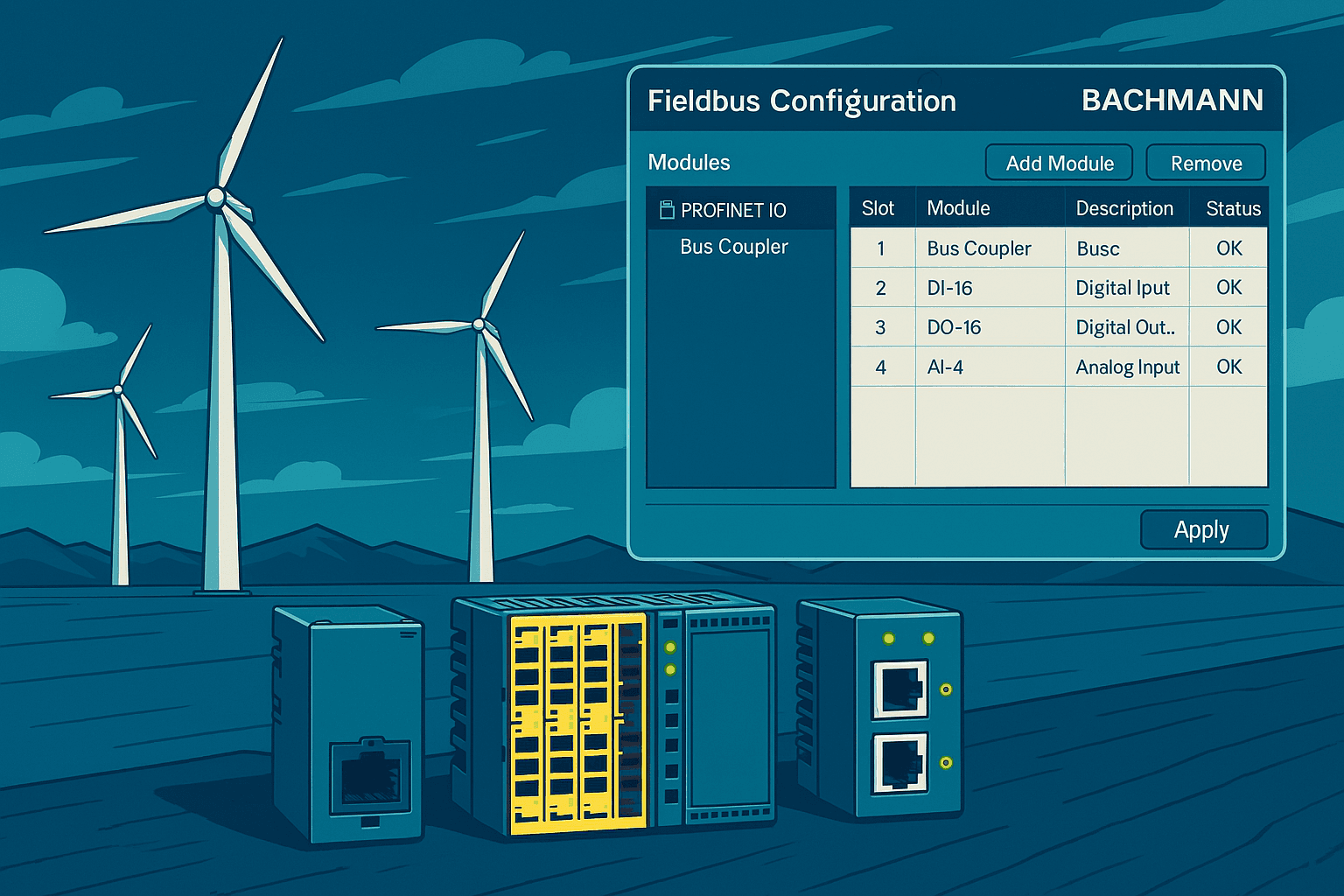This screenshot has width=1344, height=896.
Task: Select Bus Coupler in the module tree
Action: click(x=734, y=247)
